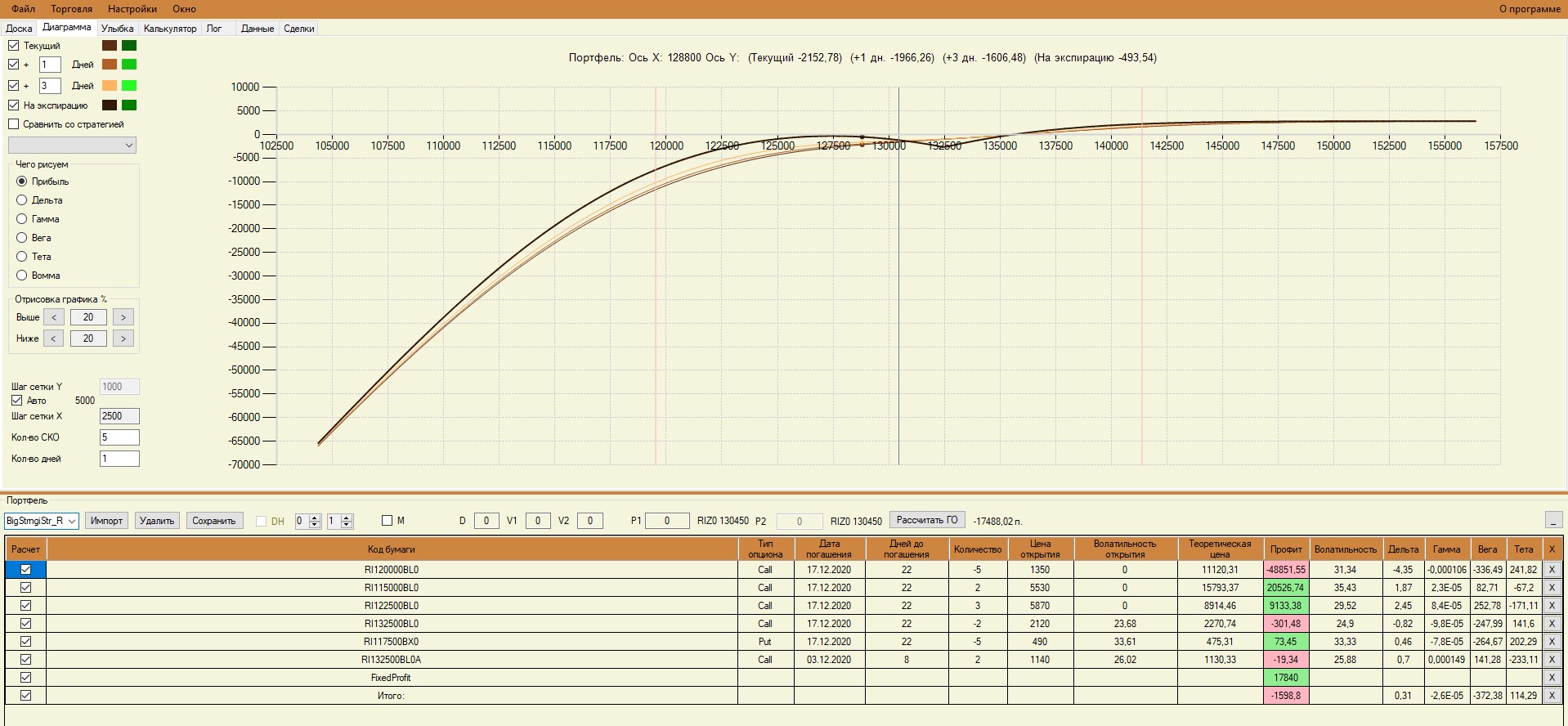The width and height of the screenshot is (1568, 726).
Task: Click the Кол-во СКО input field
Action: [119, 437]
